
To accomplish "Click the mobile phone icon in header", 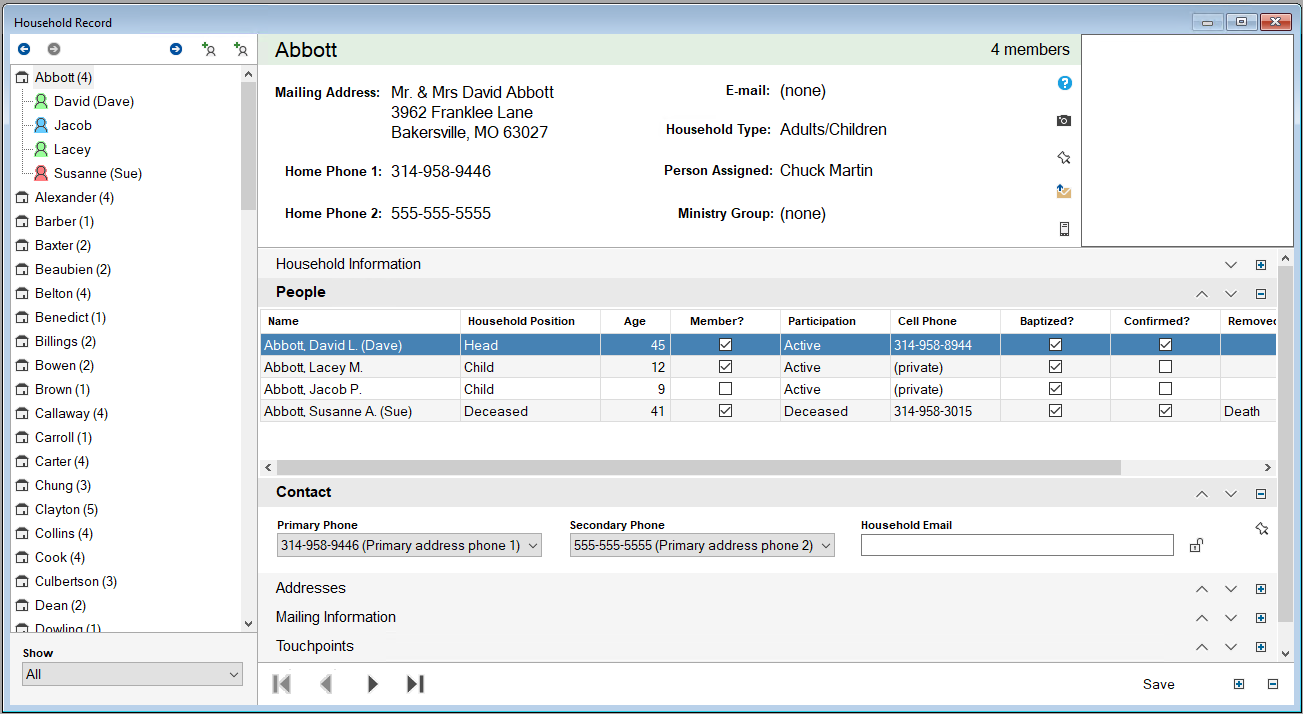I will (1064, 229).
